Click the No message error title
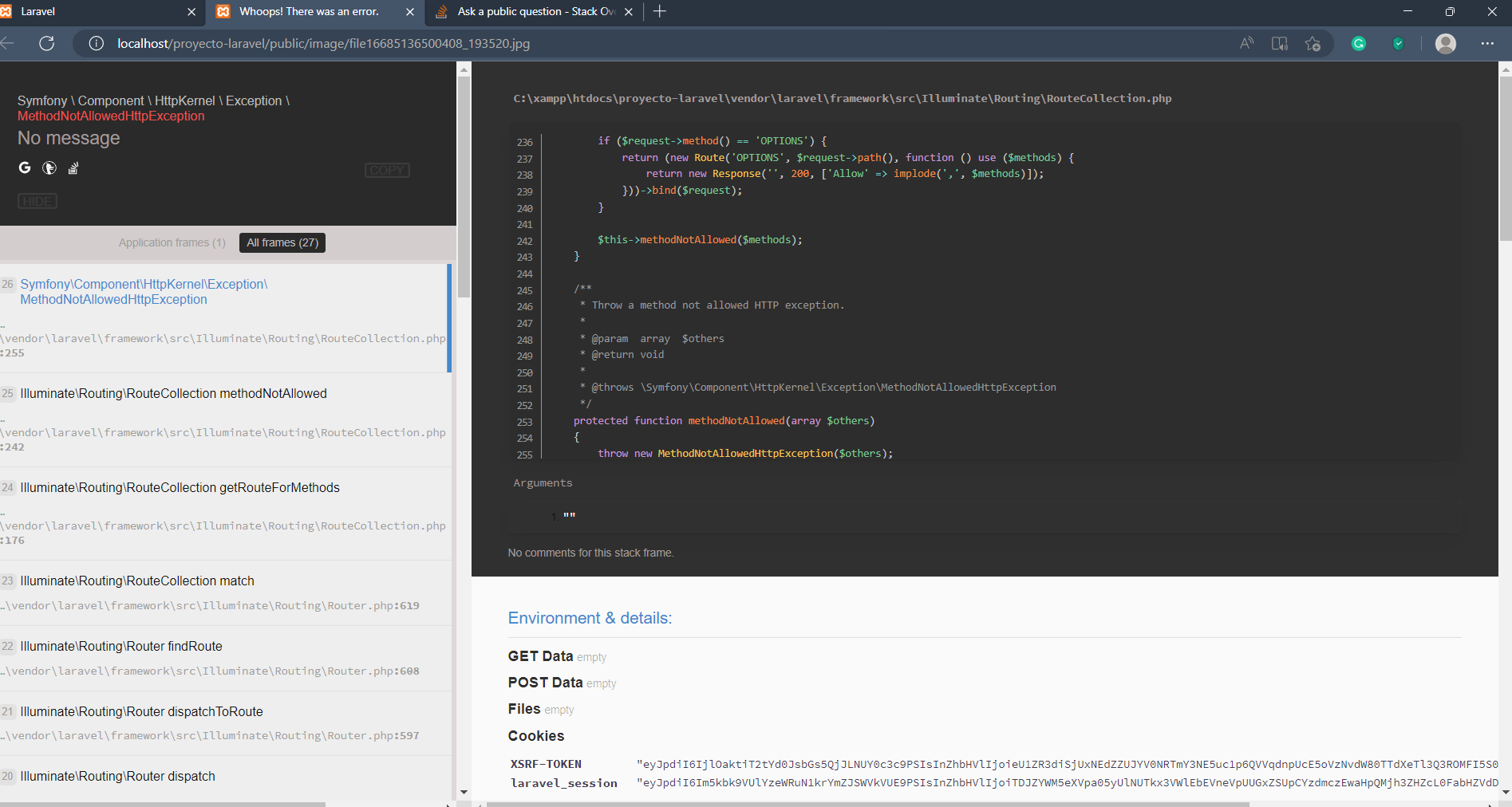1512x807 pixels. click(69, 138)
